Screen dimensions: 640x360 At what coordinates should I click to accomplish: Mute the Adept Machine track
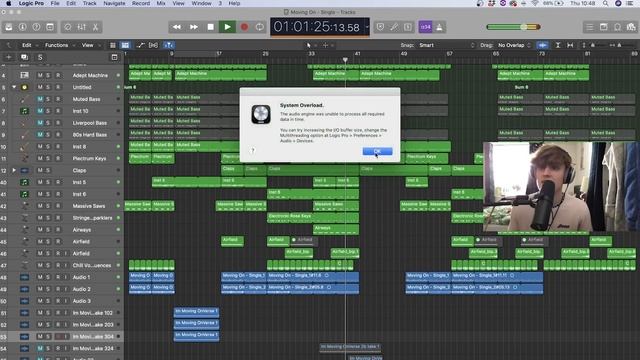[40, 75]
